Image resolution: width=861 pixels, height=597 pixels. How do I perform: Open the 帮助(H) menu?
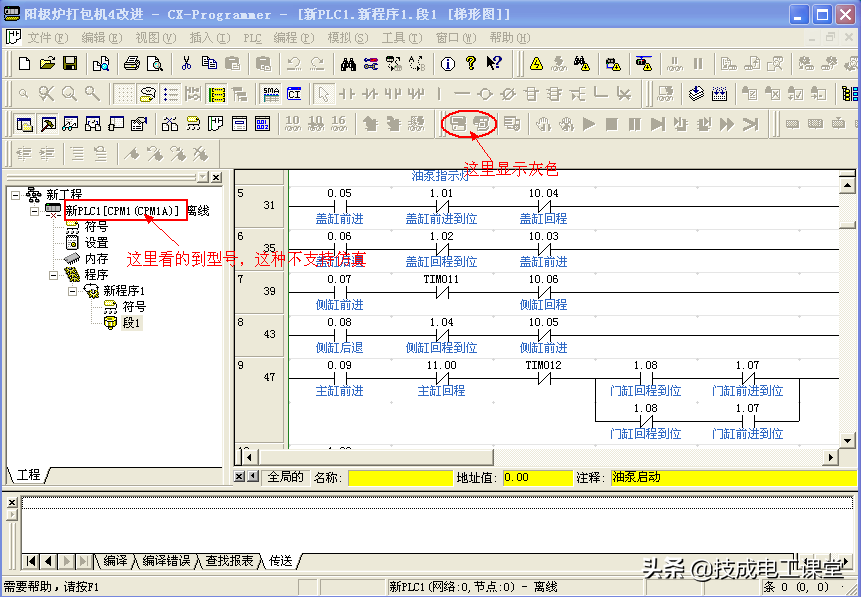(510, 38)
